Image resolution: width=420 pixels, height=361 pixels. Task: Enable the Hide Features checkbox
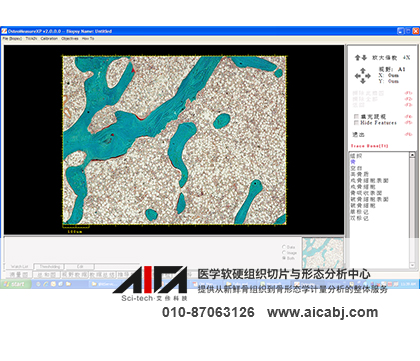356,123
